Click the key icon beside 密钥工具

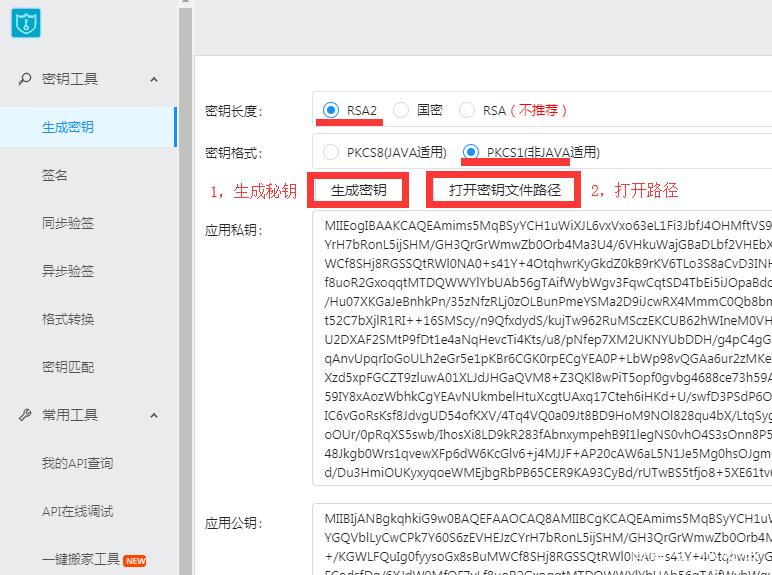[25, 79]
